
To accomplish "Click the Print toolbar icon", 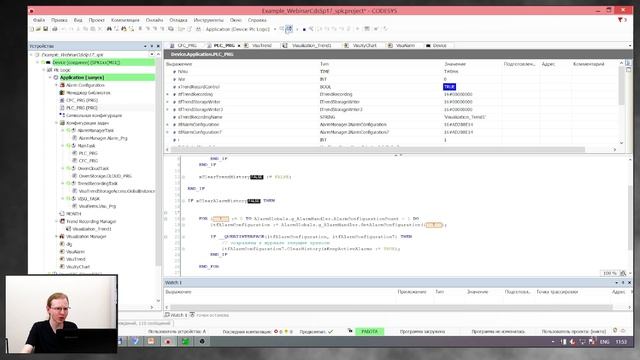I will tap(55, 29).
